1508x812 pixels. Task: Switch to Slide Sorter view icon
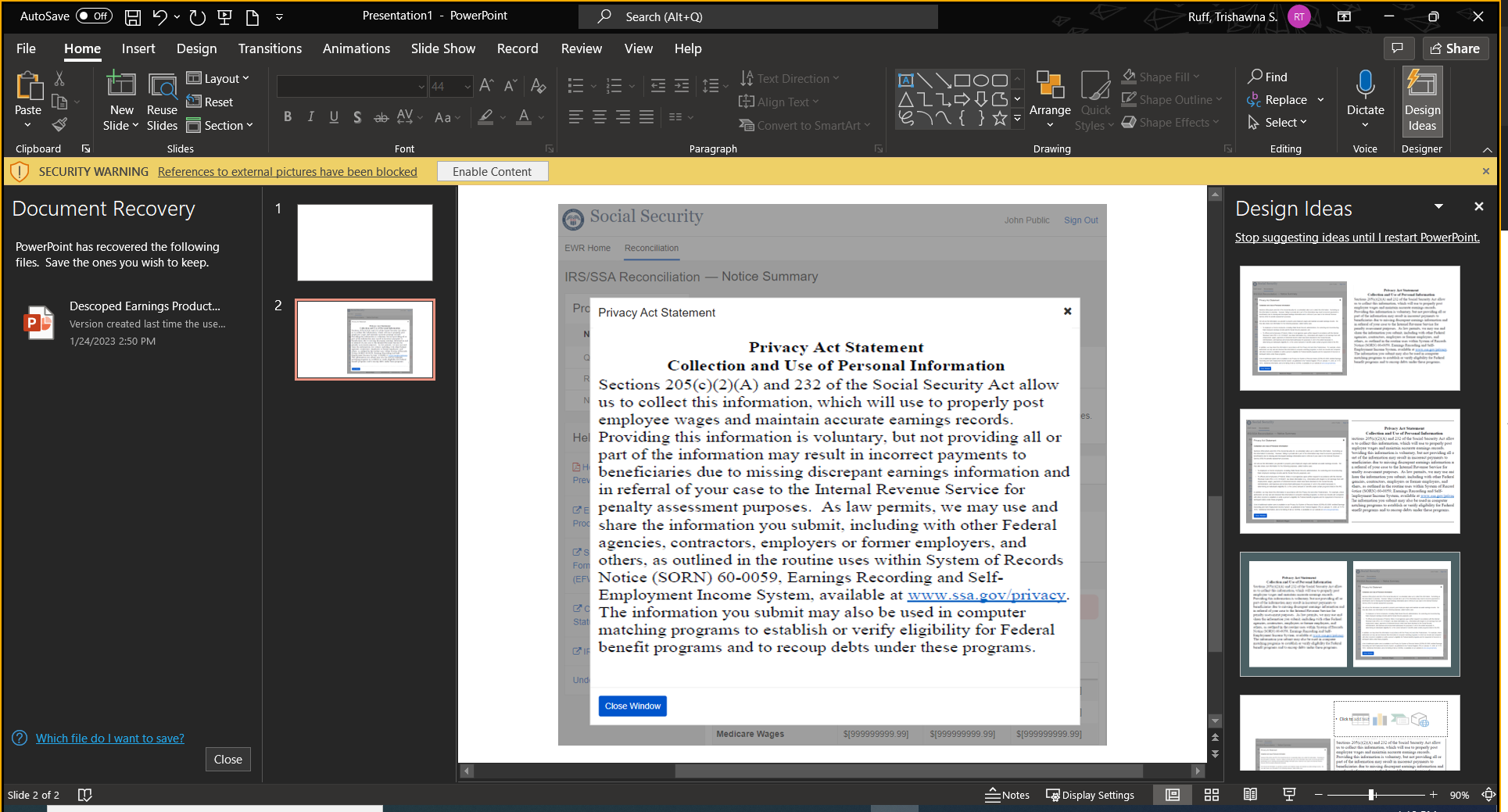pyautogui.click(x=1212, y=795)
